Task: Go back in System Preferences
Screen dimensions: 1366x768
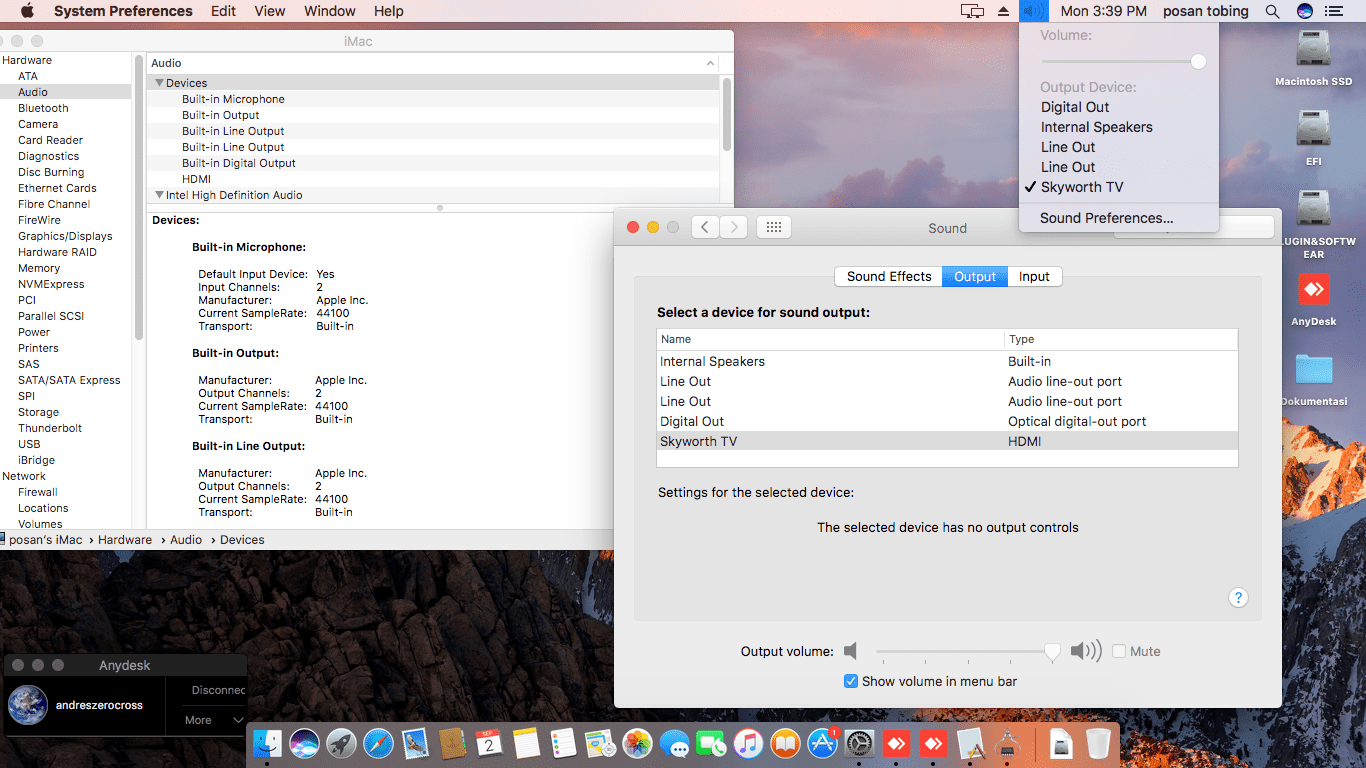Action: [x=705, y=227]
